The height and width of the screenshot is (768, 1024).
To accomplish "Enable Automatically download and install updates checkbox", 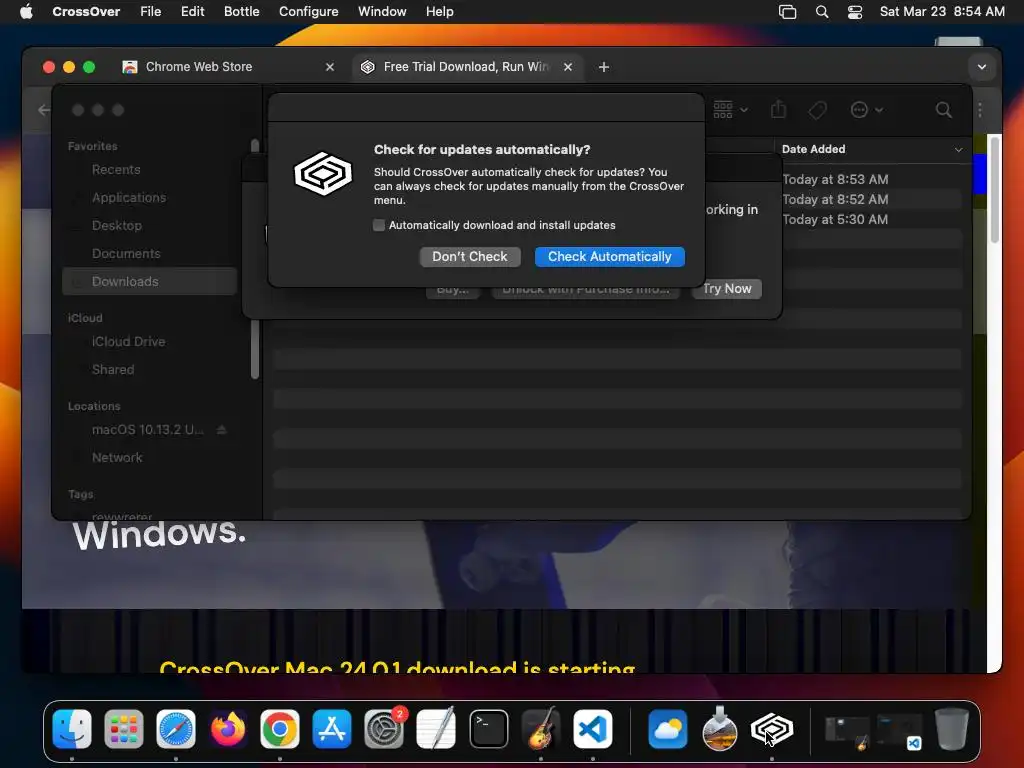I will point(379,225).
